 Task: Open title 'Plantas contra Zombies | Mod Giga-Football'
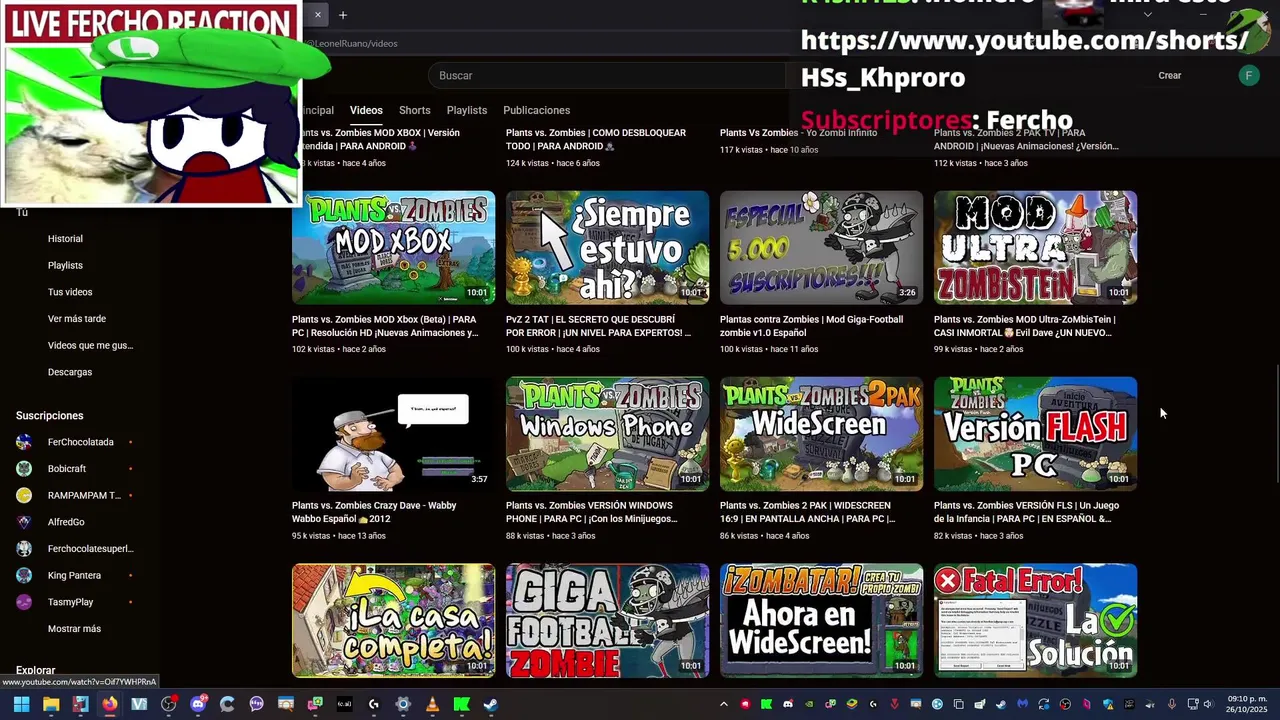[x=811, y=326]
